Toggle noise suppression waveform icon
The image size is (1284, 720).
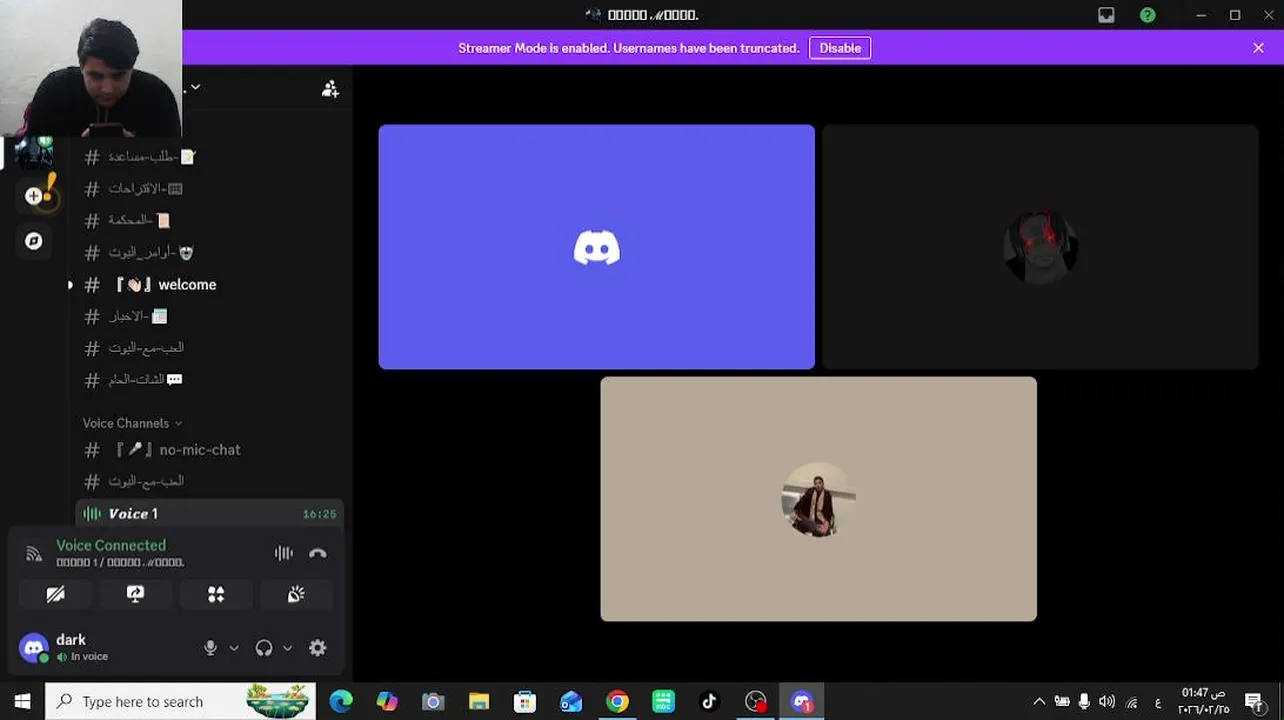(x=284, y=553)
